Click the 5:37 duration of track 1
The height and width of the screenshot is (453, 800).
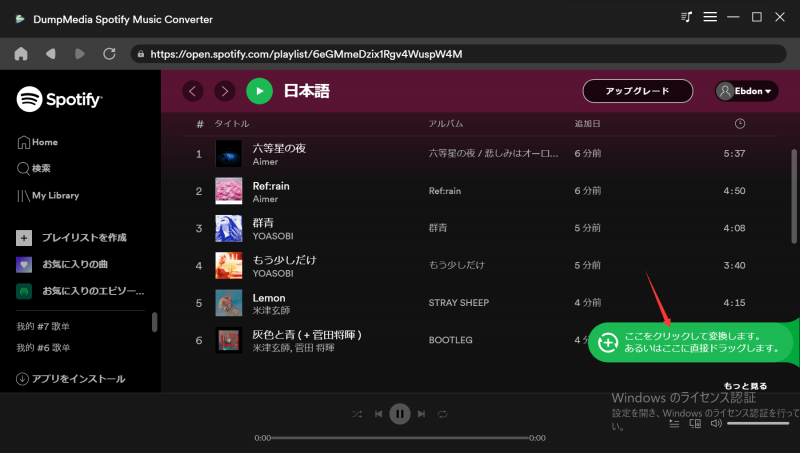coord(734,154)
